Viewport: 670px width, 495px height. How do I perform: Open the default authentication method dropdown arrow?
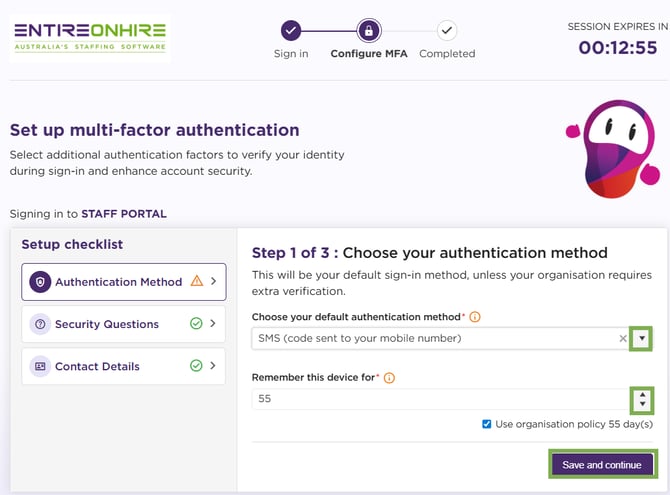tap(641, 339)
